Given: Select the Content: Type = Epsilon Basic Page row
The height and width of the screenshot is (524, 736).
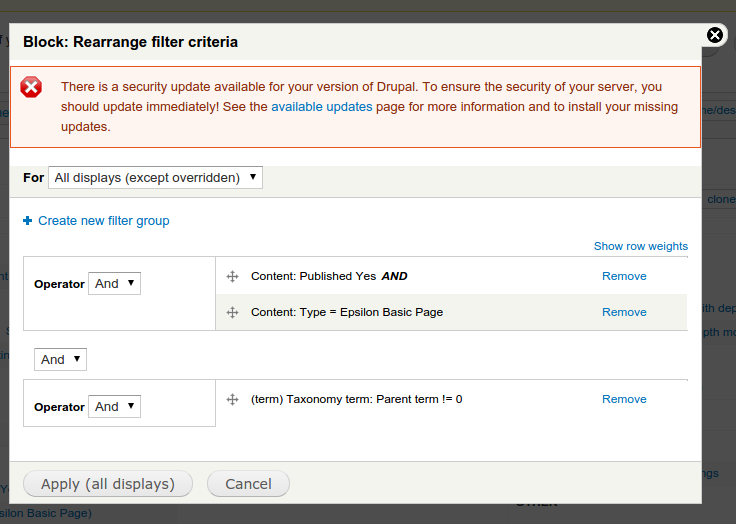Looking at the screenshot, I should click(x=452, y=312).
